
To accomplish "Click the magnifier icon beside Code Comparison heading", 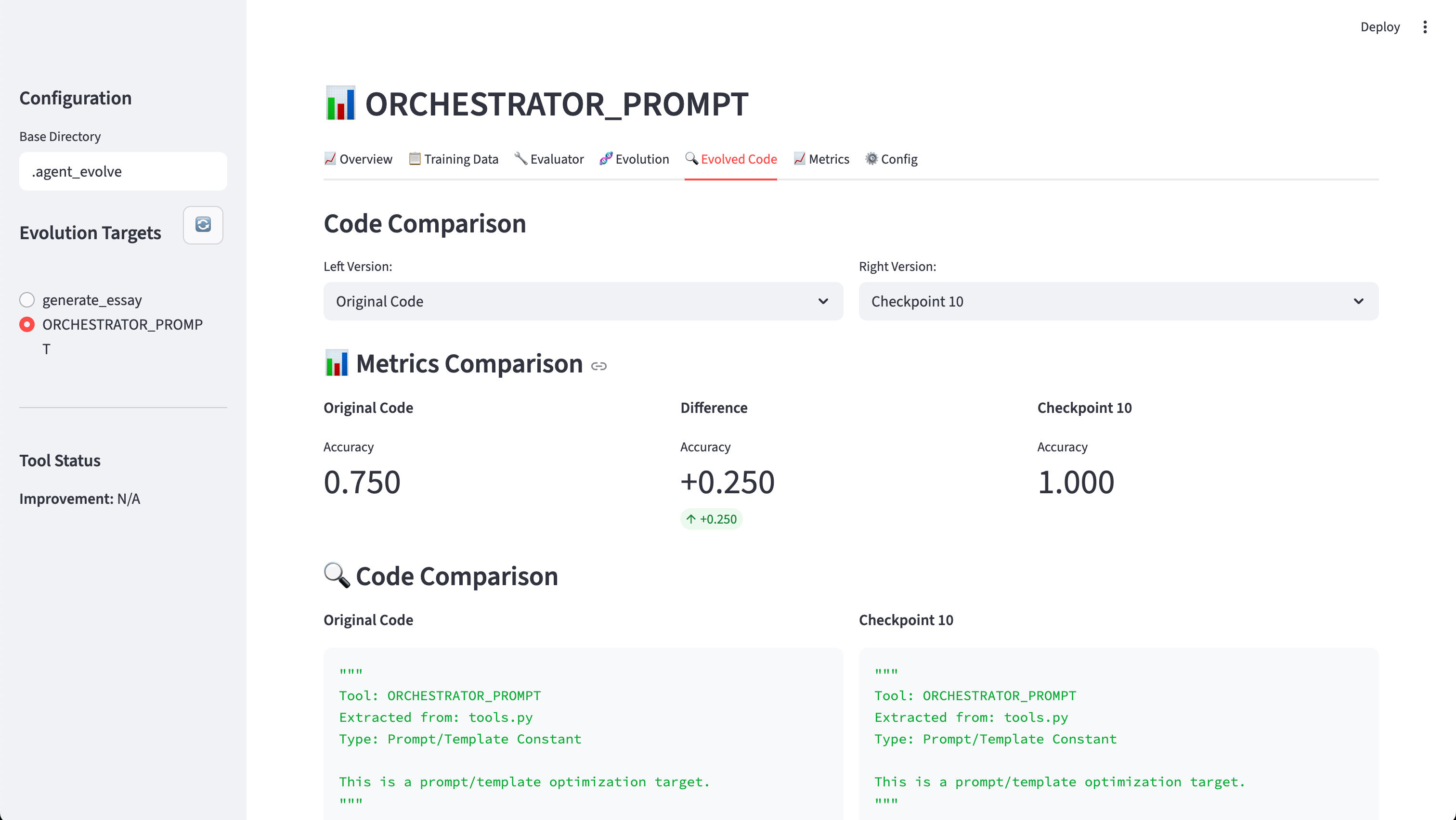I will [337, 575].
